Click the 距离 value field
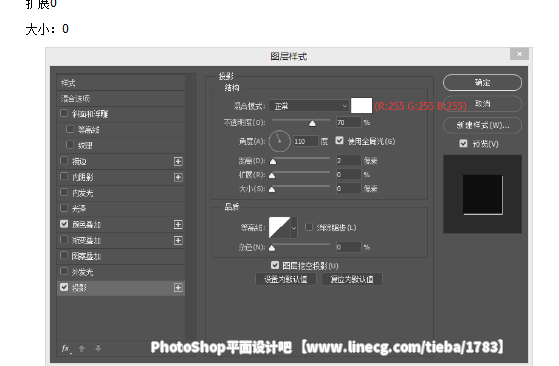 click(x=349, y=161)
